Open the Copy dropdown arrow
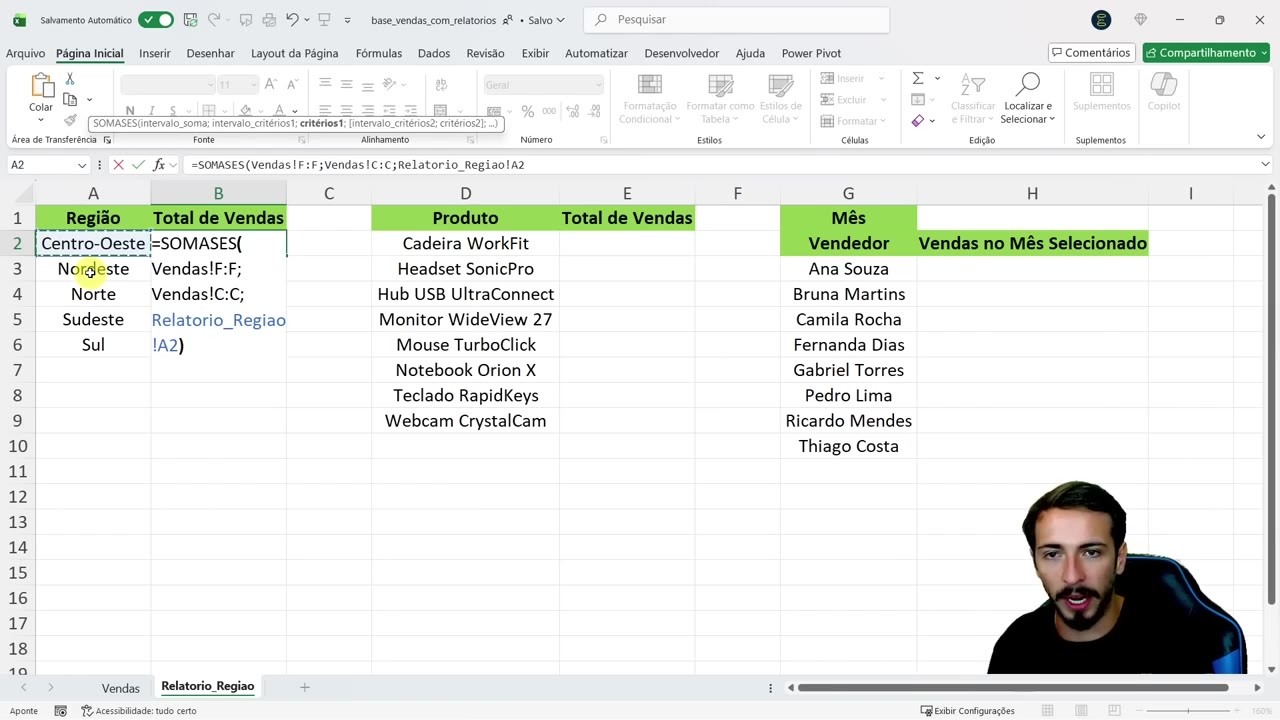 [x=89, y=100]
